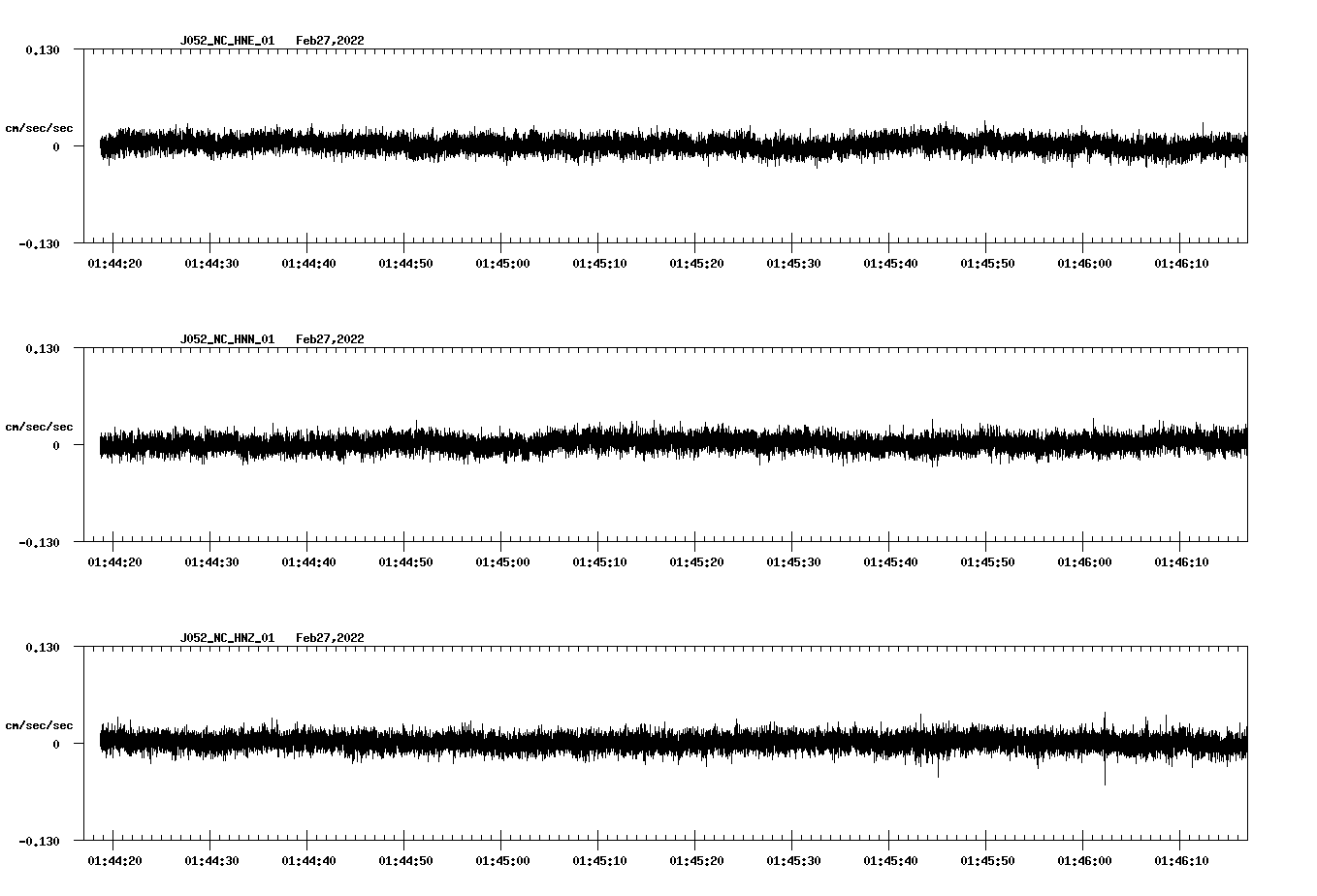Screen dimensions: 1317x896
Task: Click 01:46:10 time label under HNE plot
Action: pos(1181,264)
